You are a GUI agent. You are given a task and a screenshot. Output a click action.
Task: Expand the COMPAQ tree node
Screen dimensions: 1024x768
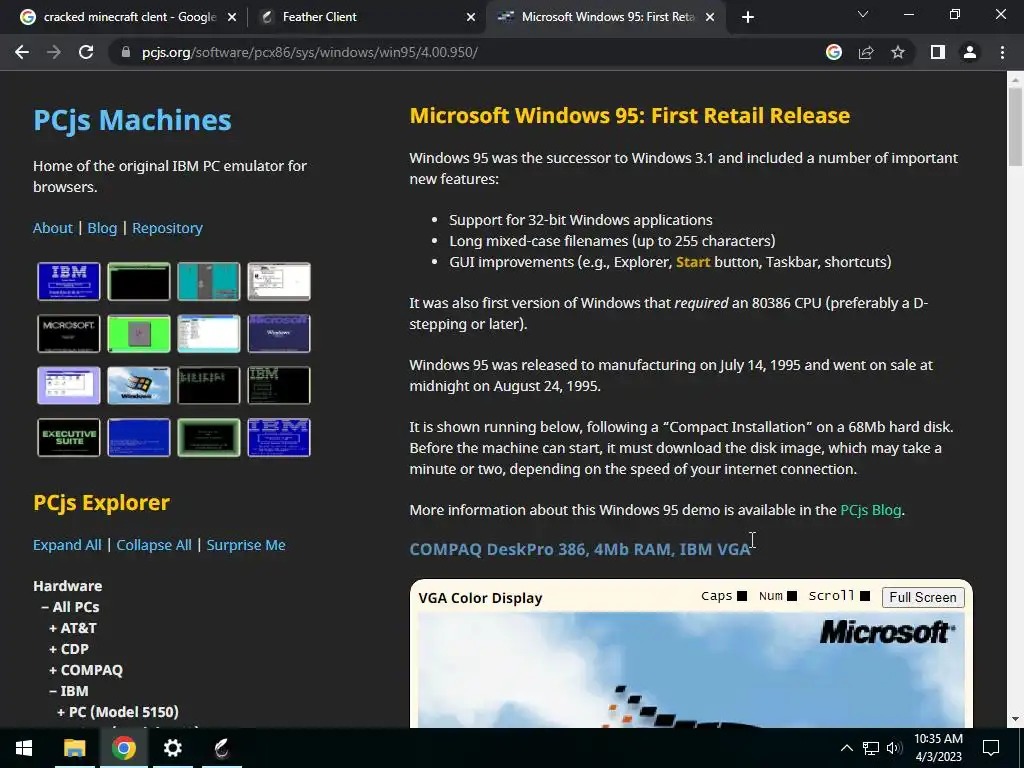(86, 670)
